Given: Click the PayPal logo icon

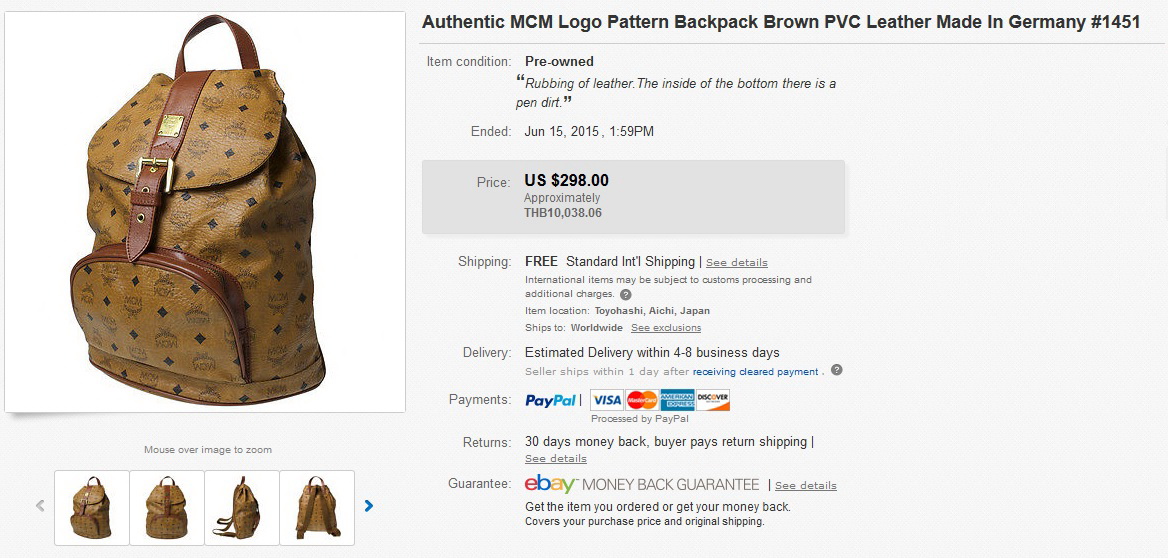Looking at the screenshot, I should click(551, 400).
